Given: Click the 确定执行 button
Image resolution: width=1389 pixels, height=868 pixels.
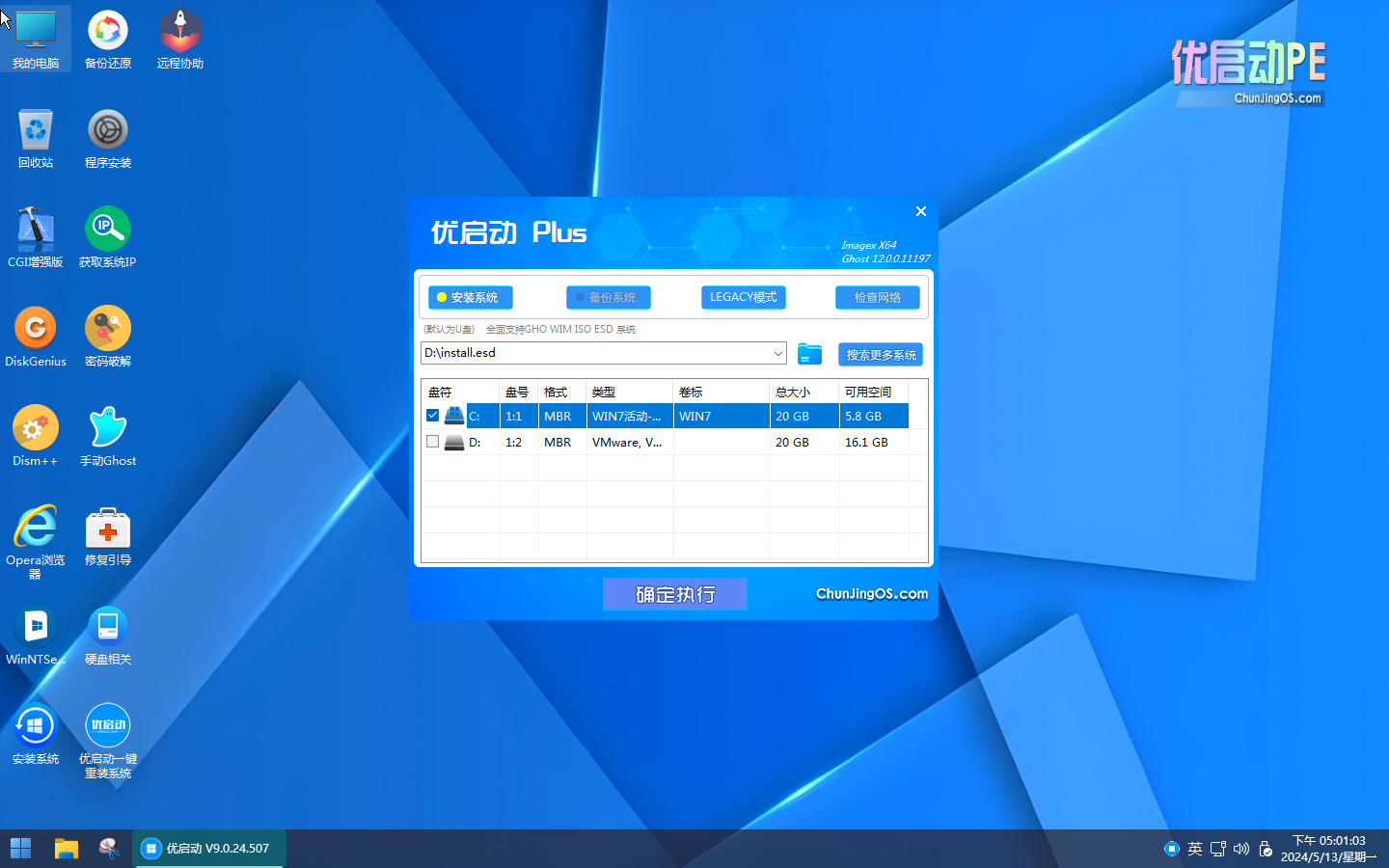Looking at the screenshot, I should [x=675, y=594].
